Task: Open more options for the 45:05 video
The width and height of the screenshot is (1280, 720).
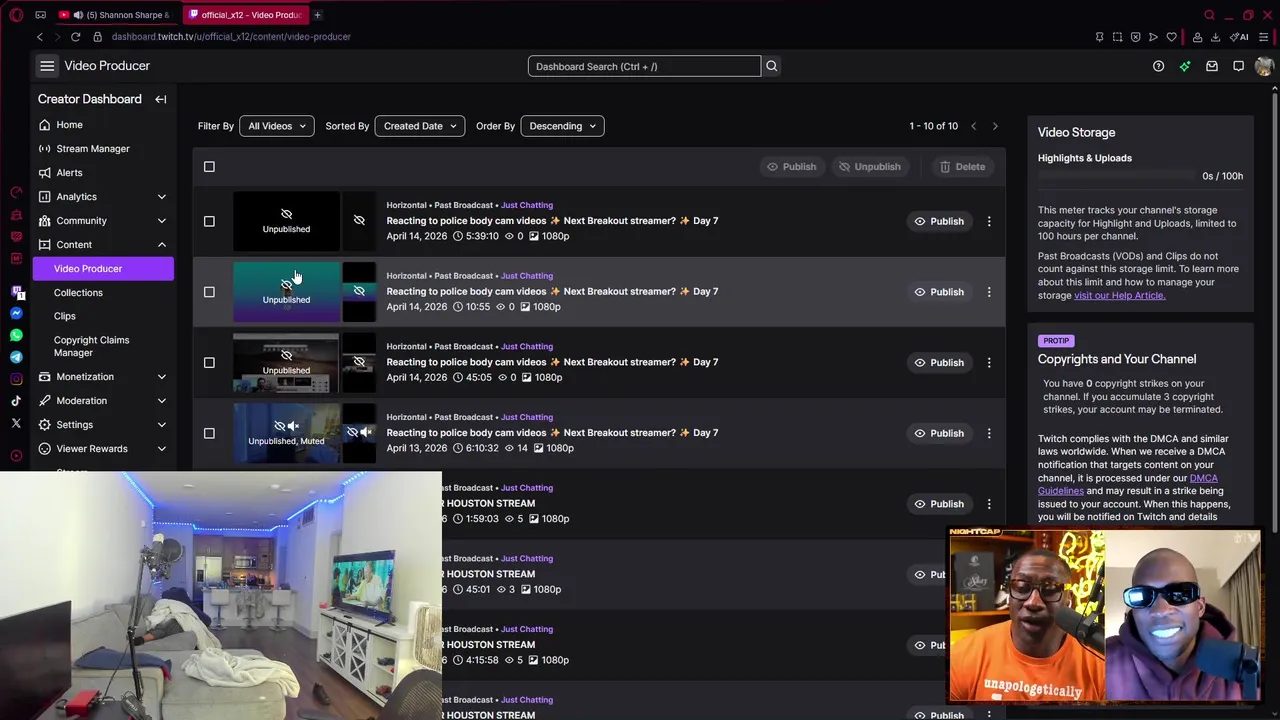Action: pyautogui.click(x=989, y=362)
